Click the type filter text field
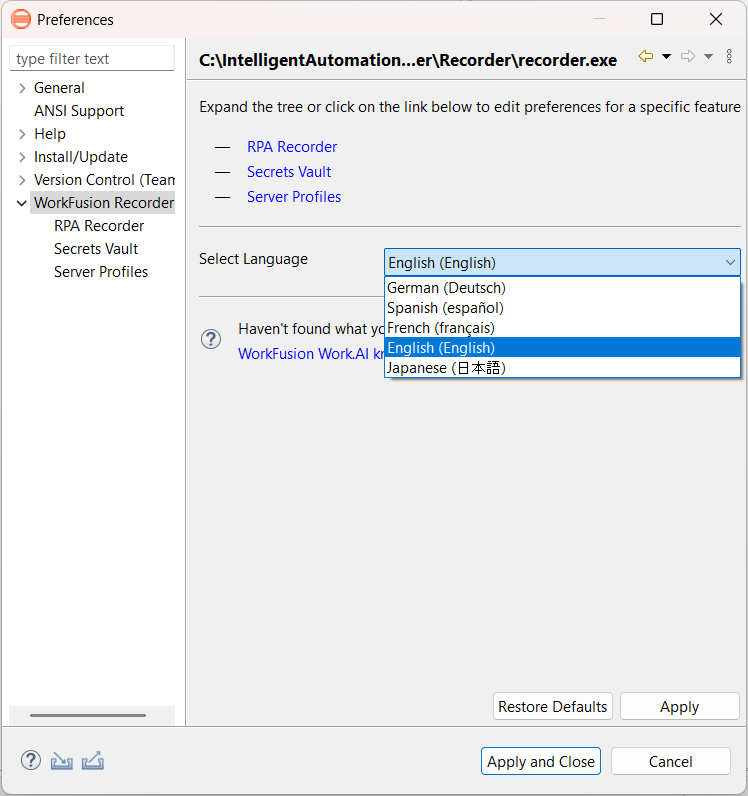Image resolution: width=748 pixels, height=796 pixels. tap(92, 58)
